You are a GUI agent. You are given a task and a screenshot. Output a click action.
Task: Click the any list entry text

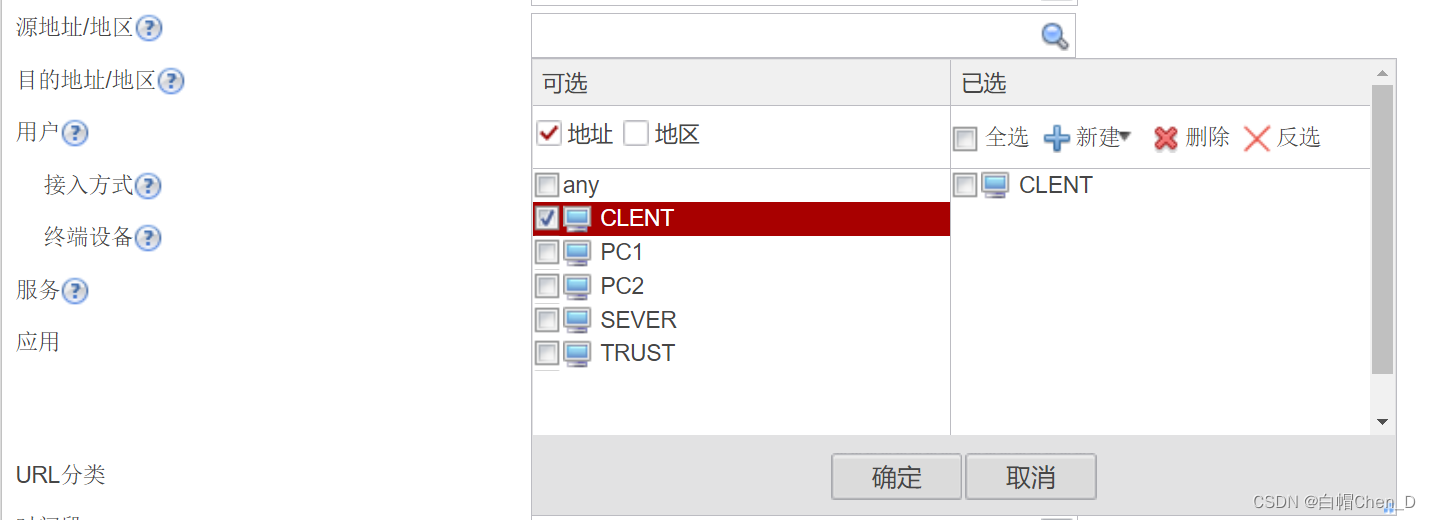tap(581, 186)
